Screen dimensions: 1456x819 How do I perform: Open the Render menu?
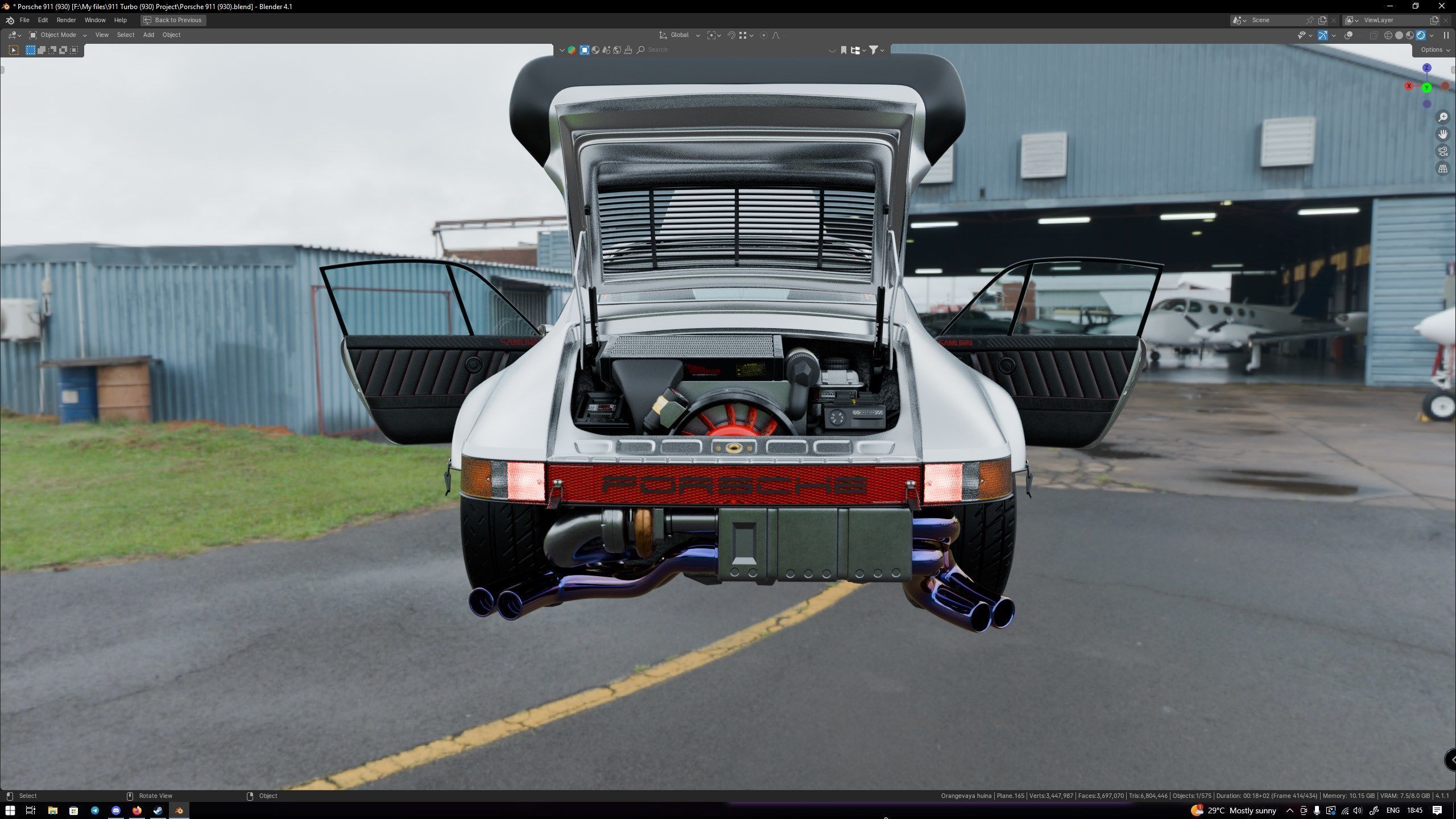click(x=66, y=20)
